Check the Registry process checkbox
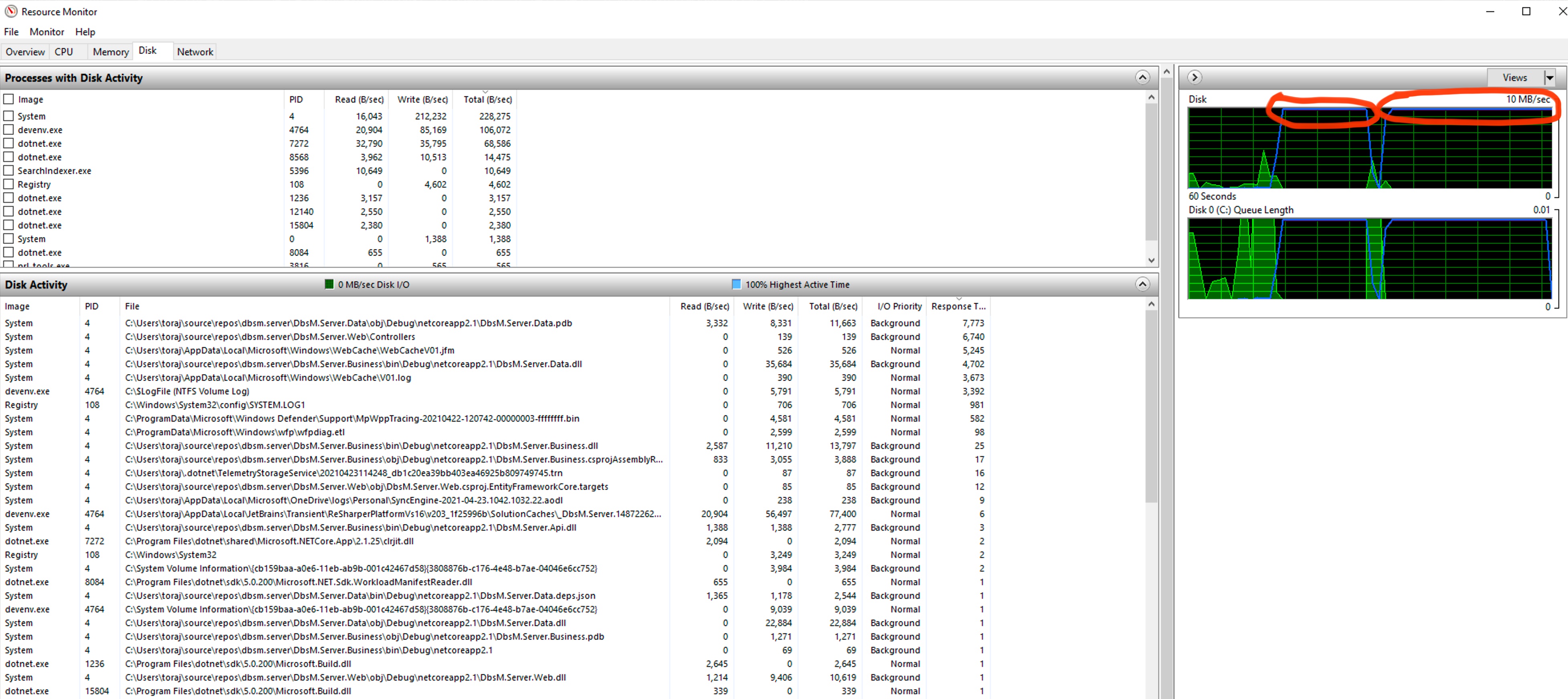This screenshot has width=1568, height=699. pos(8,184)
